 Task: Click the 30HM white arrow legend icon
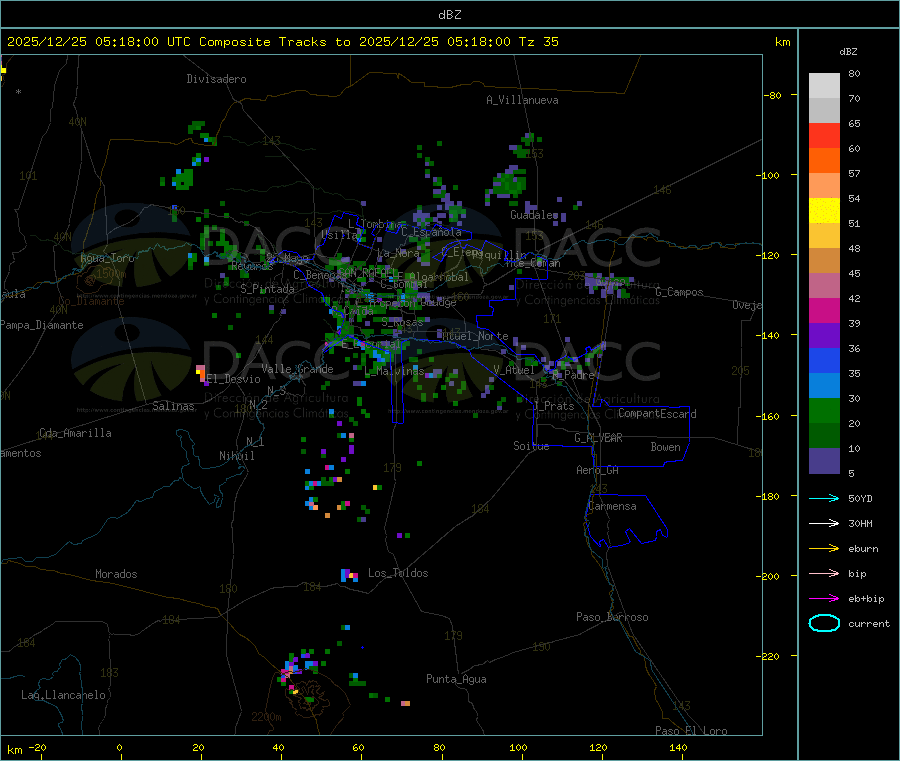(824, 523)
